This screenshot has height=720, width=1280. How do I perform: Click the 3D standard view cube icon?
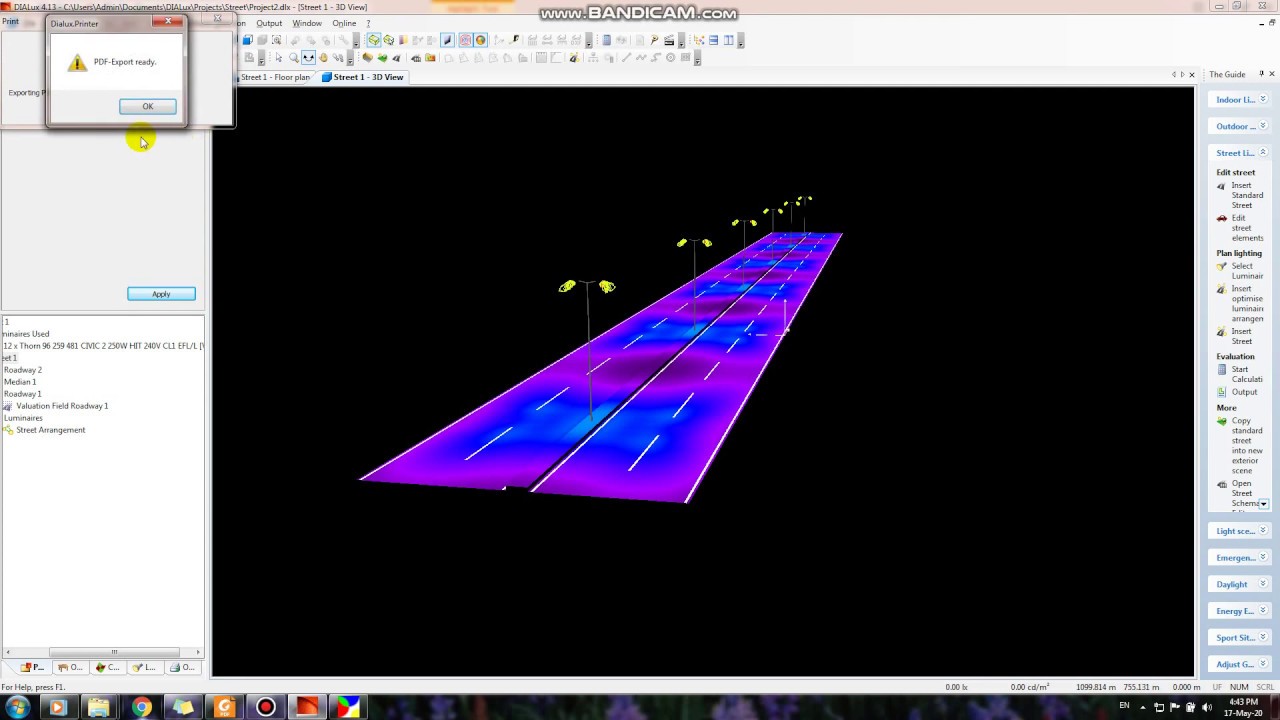click(248, 40)
